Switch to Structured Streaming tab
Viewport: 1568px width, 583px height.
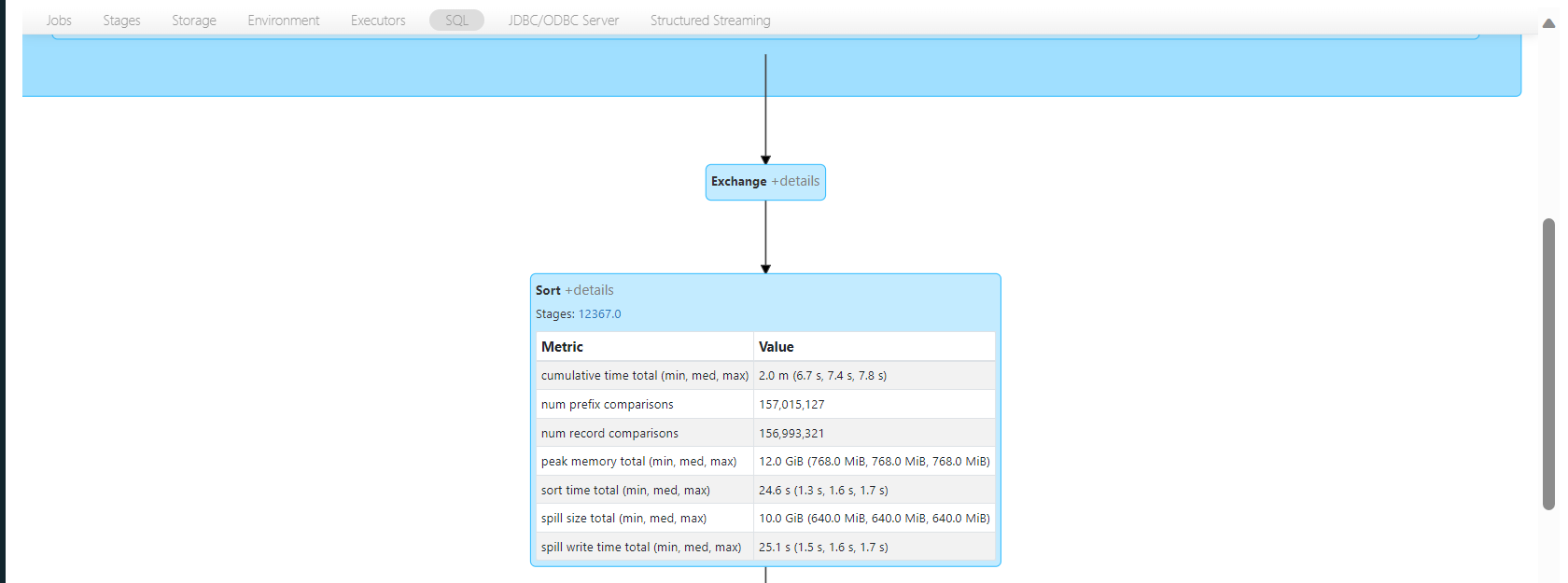point(710,21)
